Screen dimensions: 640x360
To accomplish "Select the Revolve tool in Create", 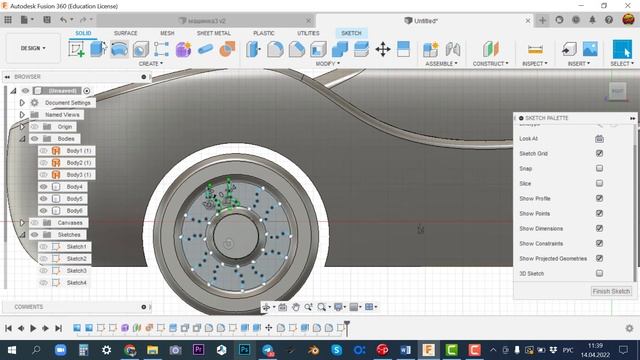I will pos(119,49).
